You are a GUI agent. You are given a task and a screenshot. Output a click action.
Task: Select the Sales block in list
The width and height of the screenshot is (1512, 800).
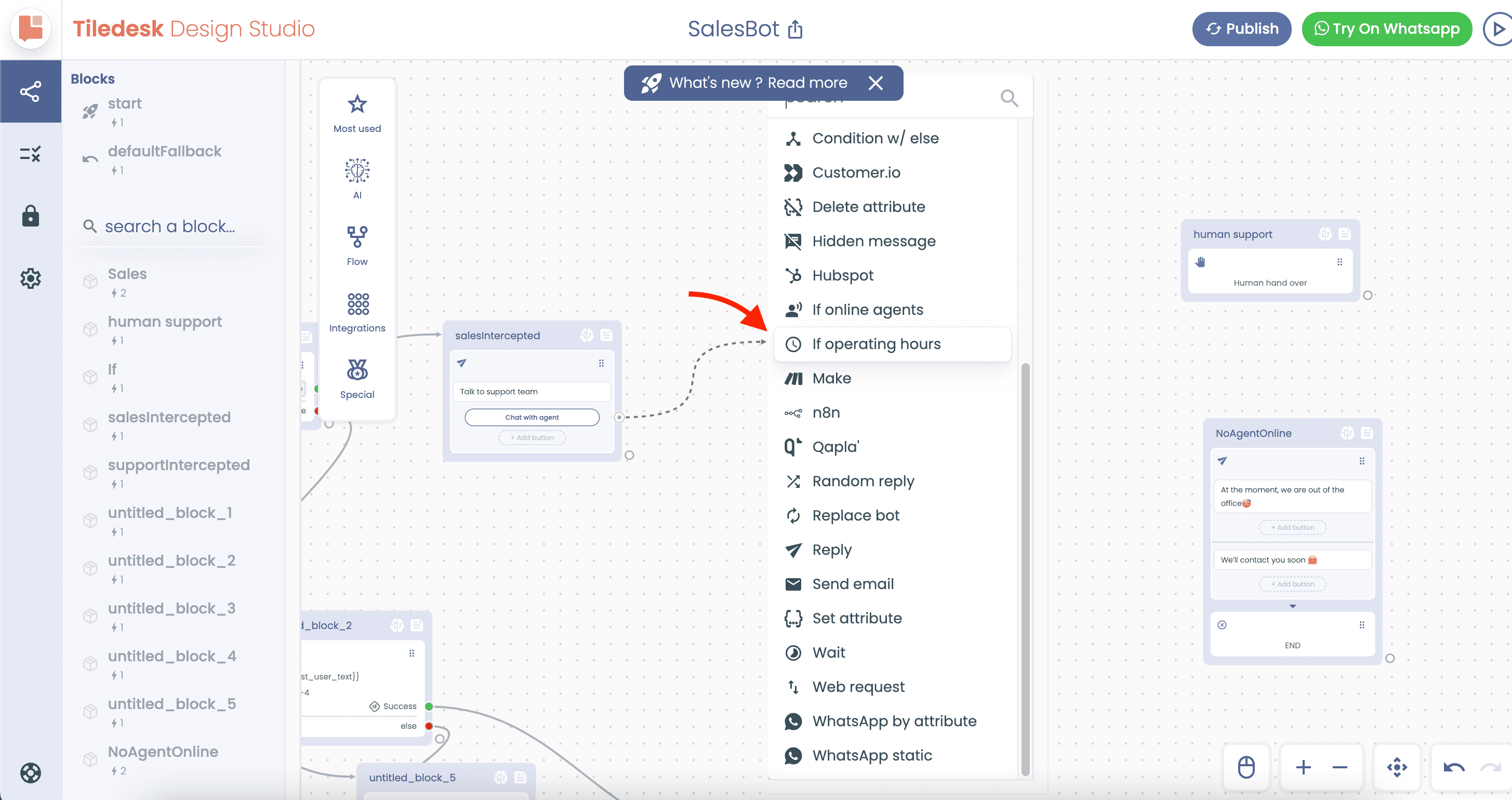click(174, 282)
